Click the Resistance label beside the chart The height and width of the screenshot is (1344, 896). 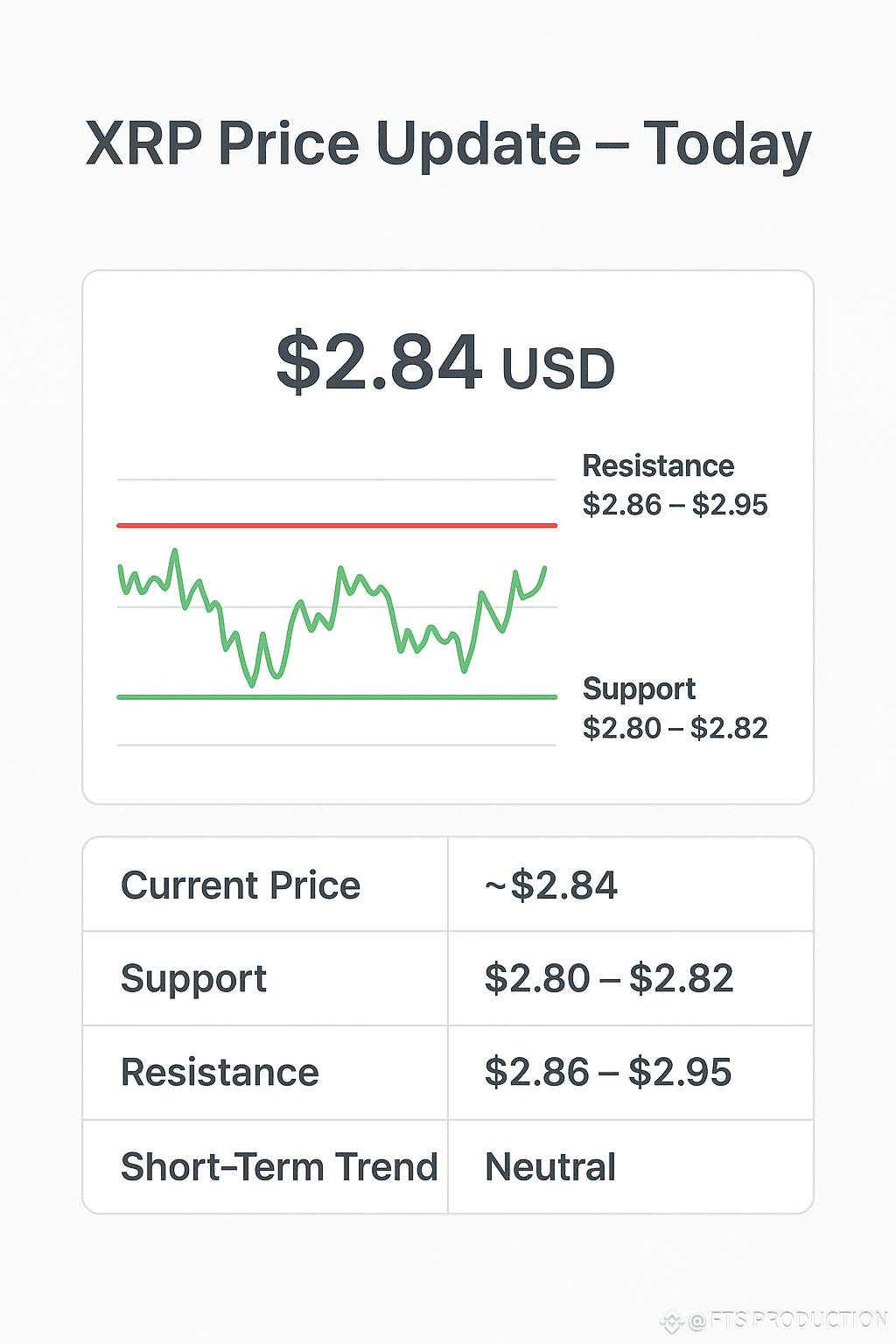[658, 466]
